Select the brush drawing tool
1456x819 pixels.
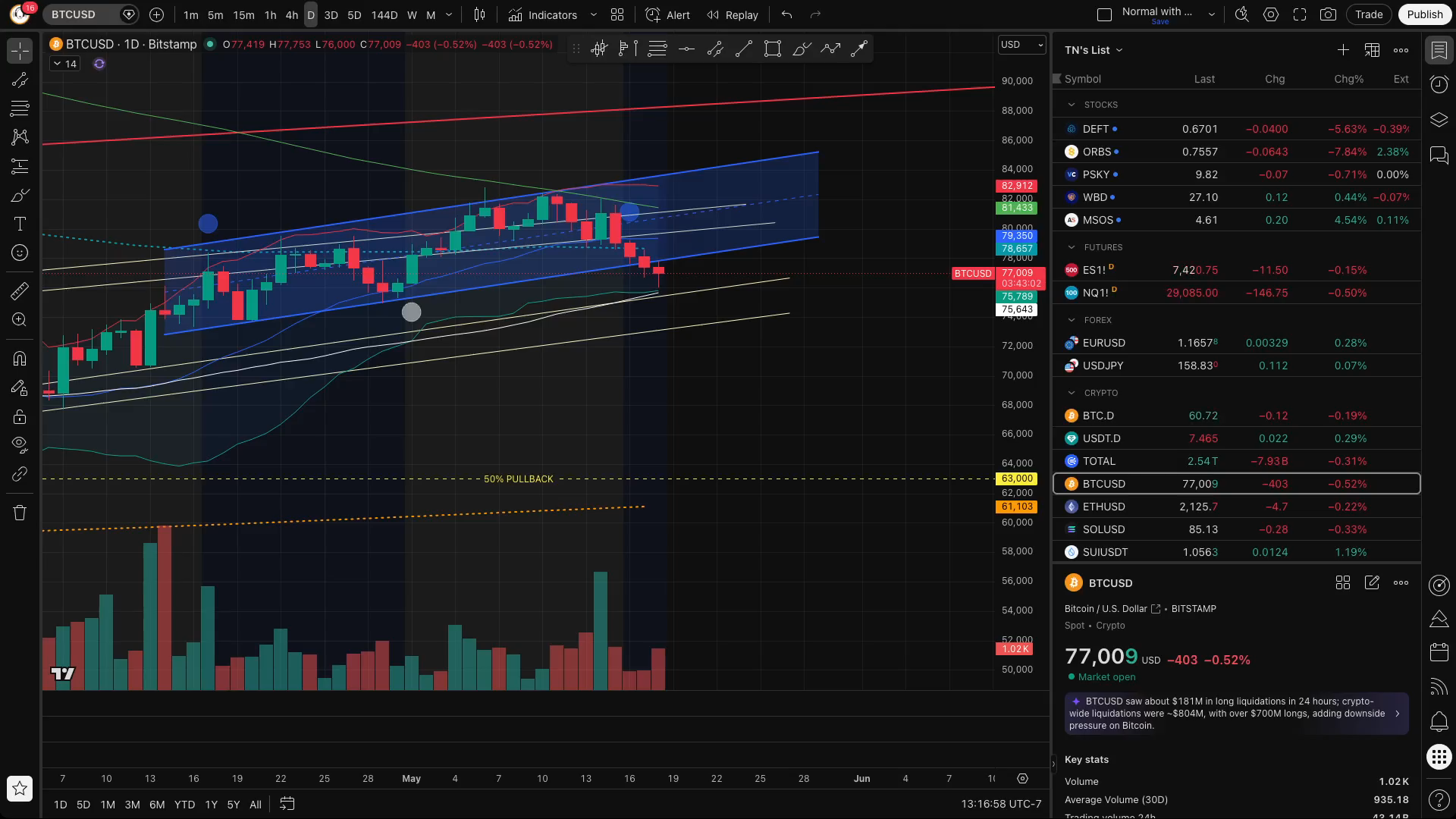tap(20, 195)
